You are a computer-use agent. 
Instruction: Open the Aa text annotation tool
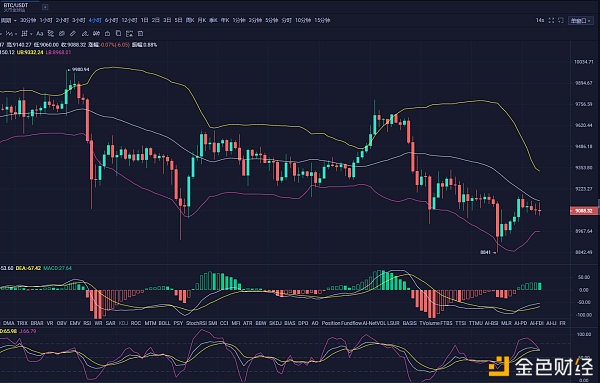click(39, 34)
